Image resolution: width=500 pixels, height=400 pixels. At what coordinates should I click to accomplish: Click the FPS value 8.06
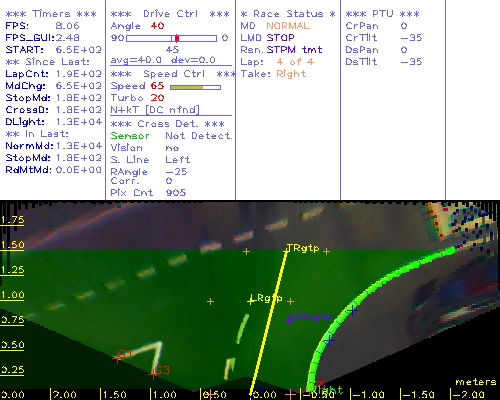coord(67,26)
